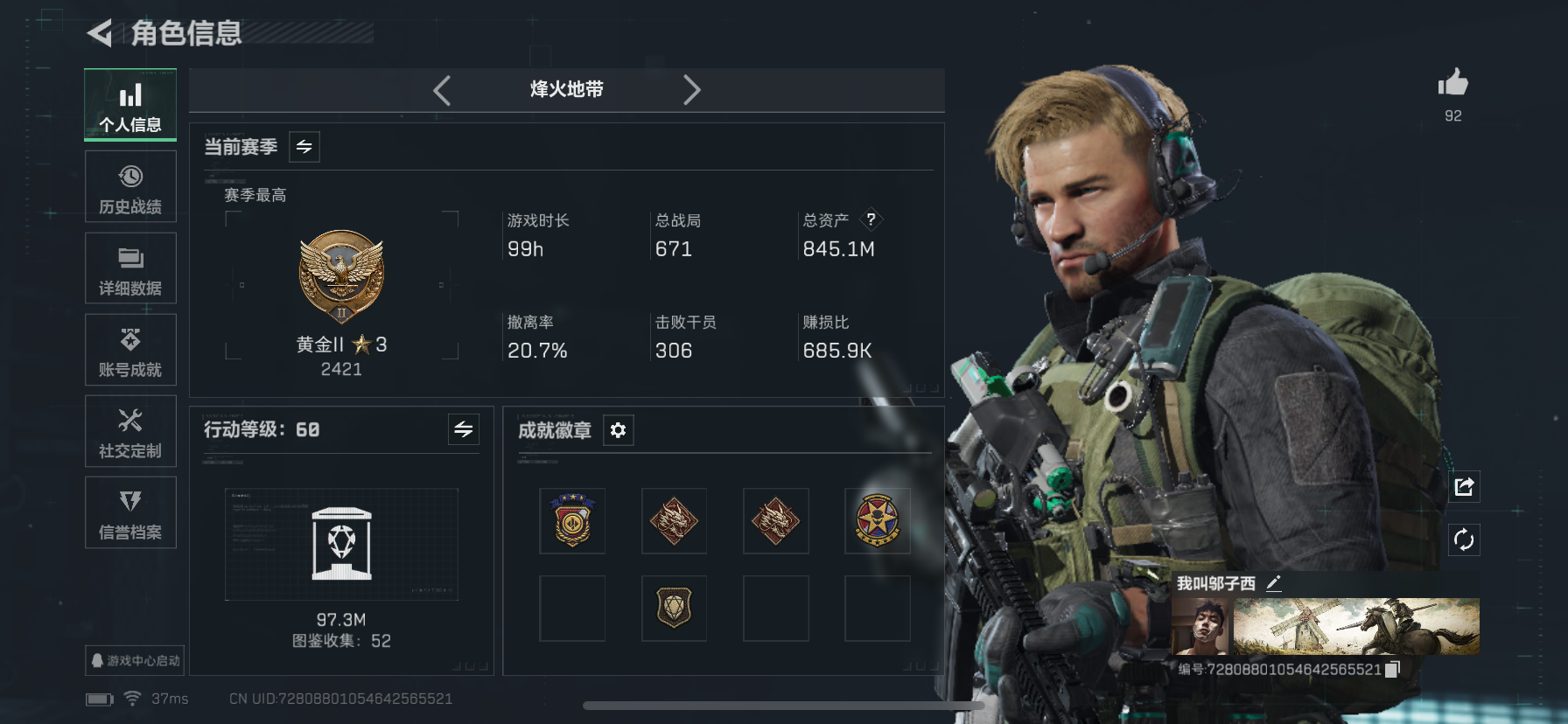Open the 信誉档案 section
Screen dimensions: 1568x724
pyautogui.click(x=130, y=512)
